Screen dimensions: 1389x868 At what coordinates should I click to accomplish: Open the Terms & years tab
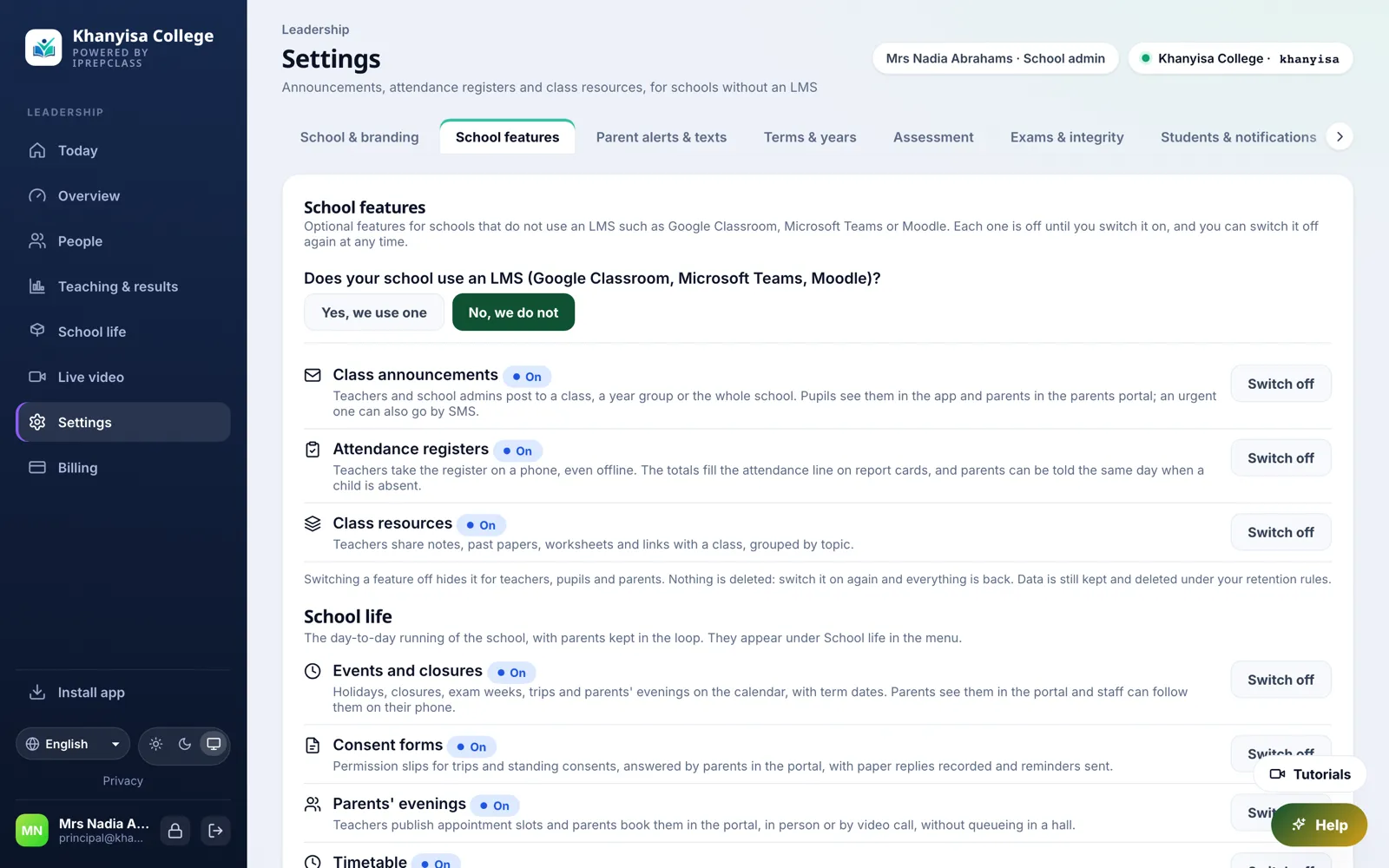[810, 137]
